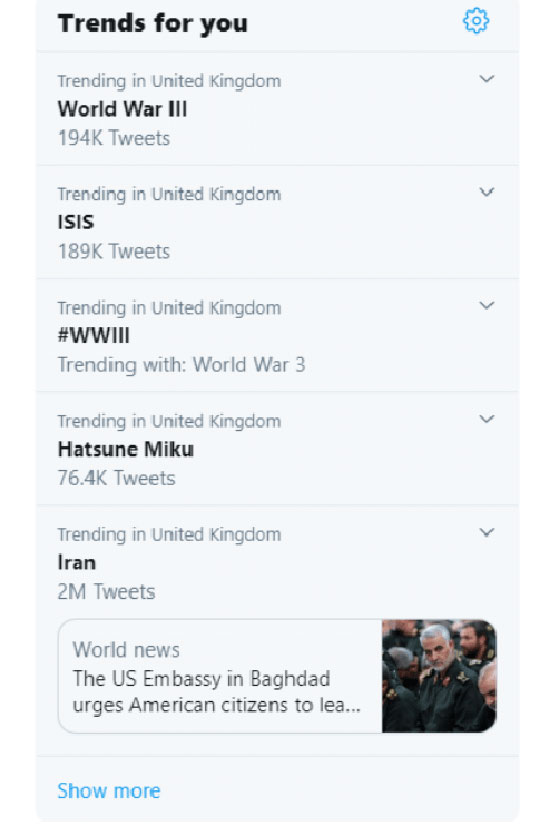Click the World news category label
The height and width of the screenshot is (825, 560).
tap(126, 650)
